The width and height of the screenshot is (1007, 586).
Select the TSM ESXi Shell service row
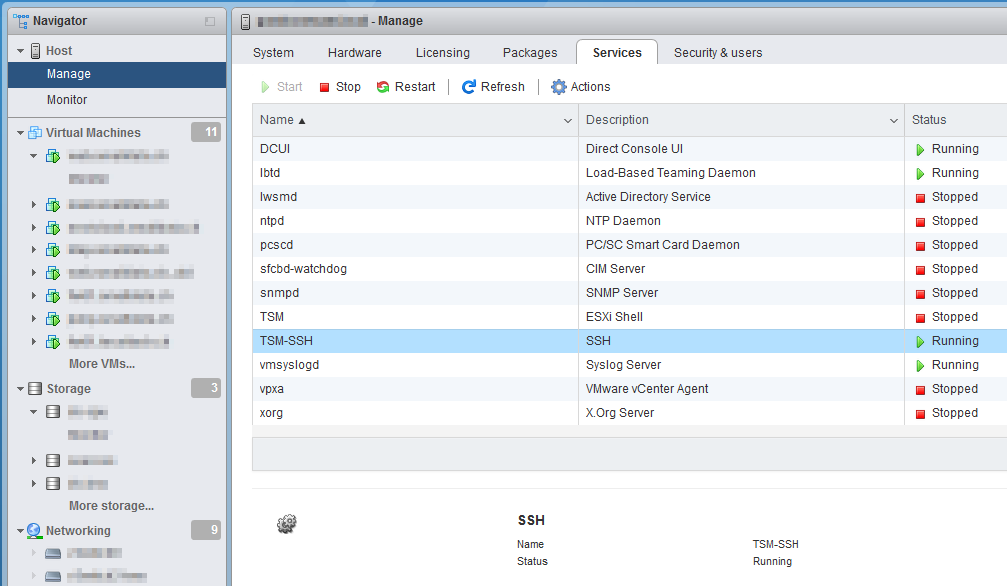629,317
